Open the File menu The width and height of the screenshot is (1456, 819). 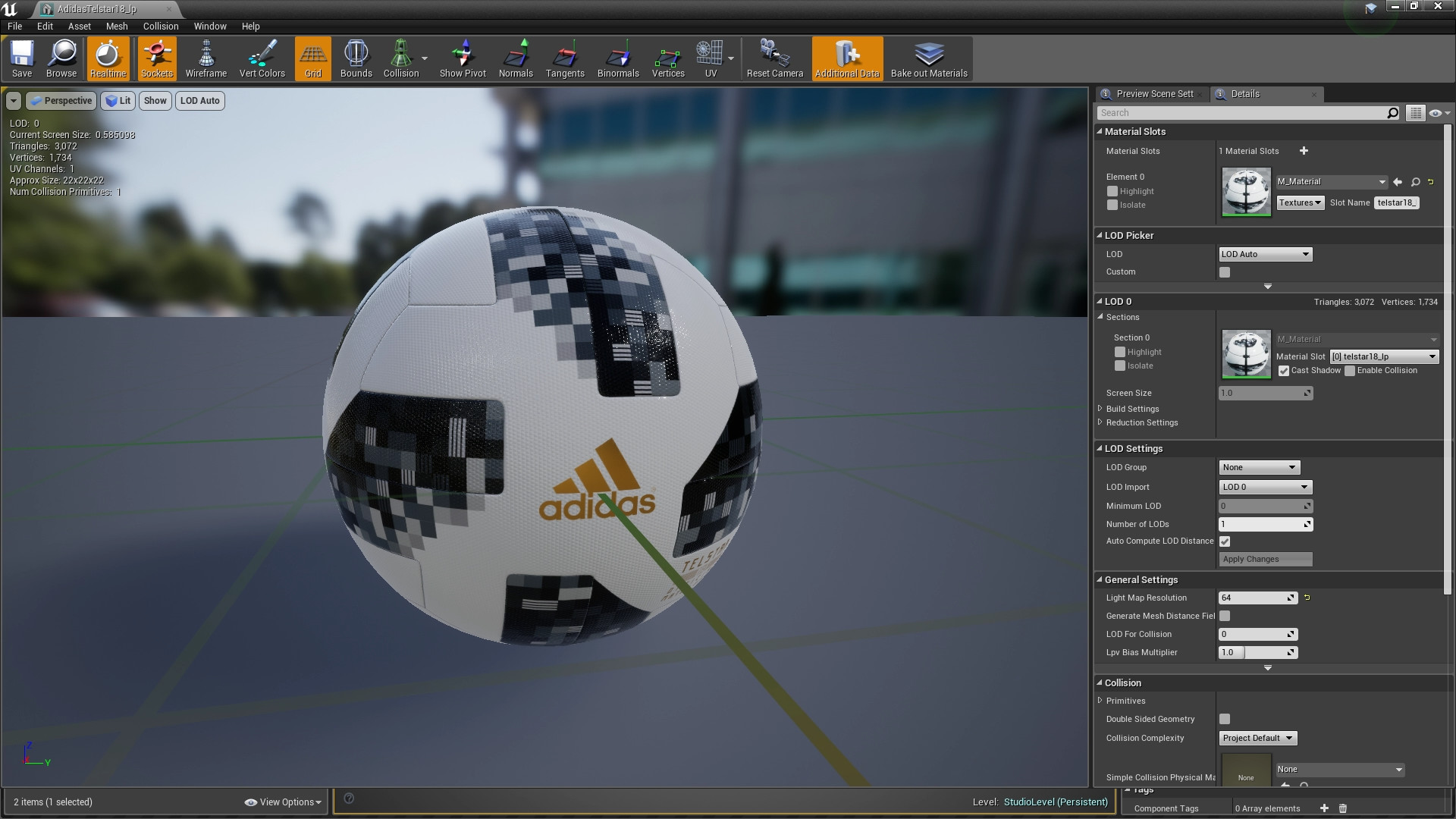click(x=15, y=26)
